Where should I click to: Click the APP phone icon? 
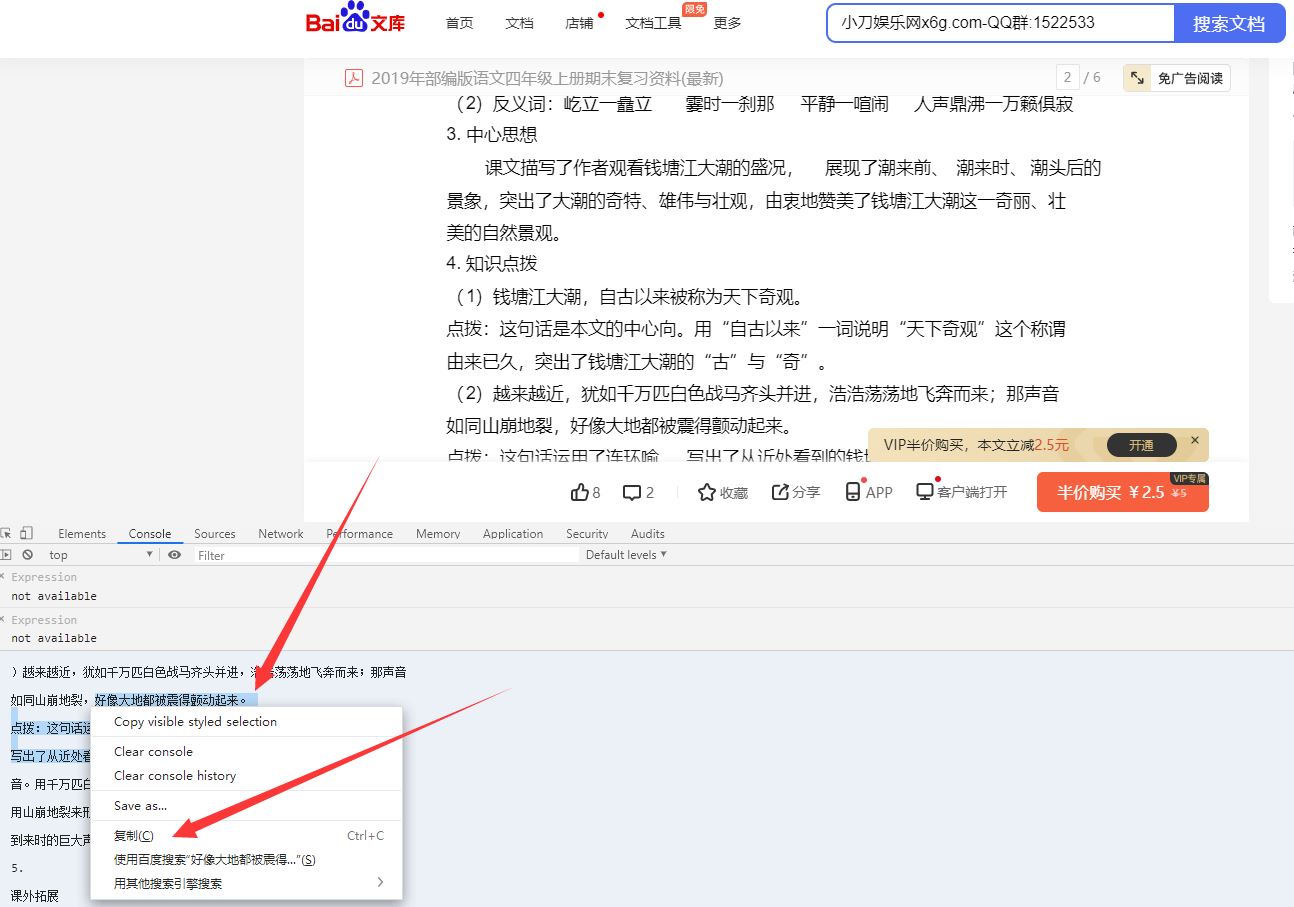click(x=855, y=491)
